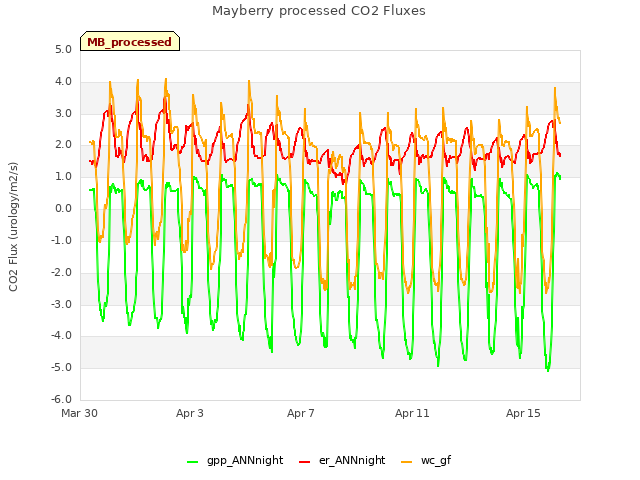Toggle the gpp_ANNnight legend label
This screenshot has width=640, height=480.
coord(245,460)
